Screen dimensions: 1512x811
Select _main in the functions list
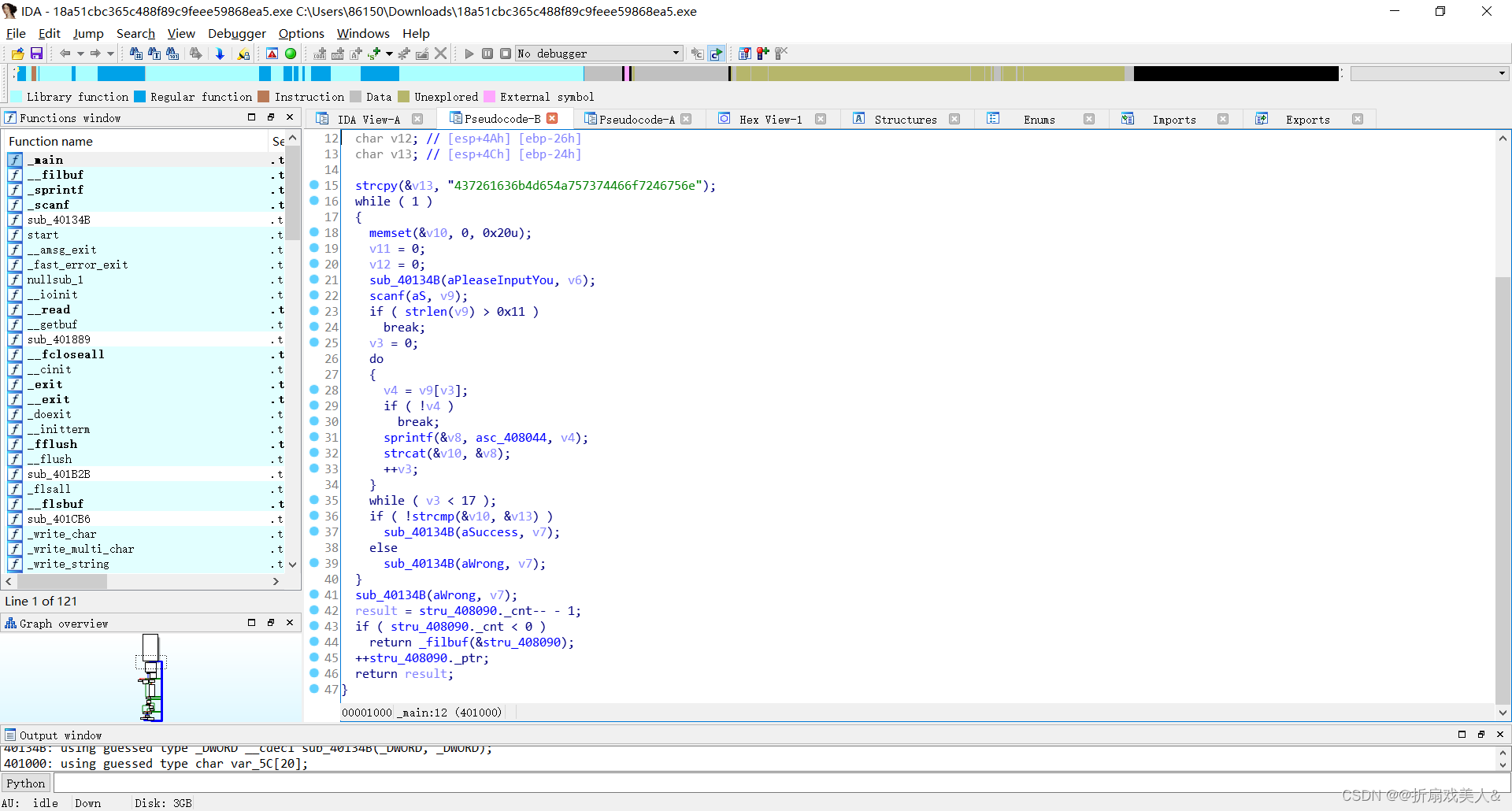143,160
